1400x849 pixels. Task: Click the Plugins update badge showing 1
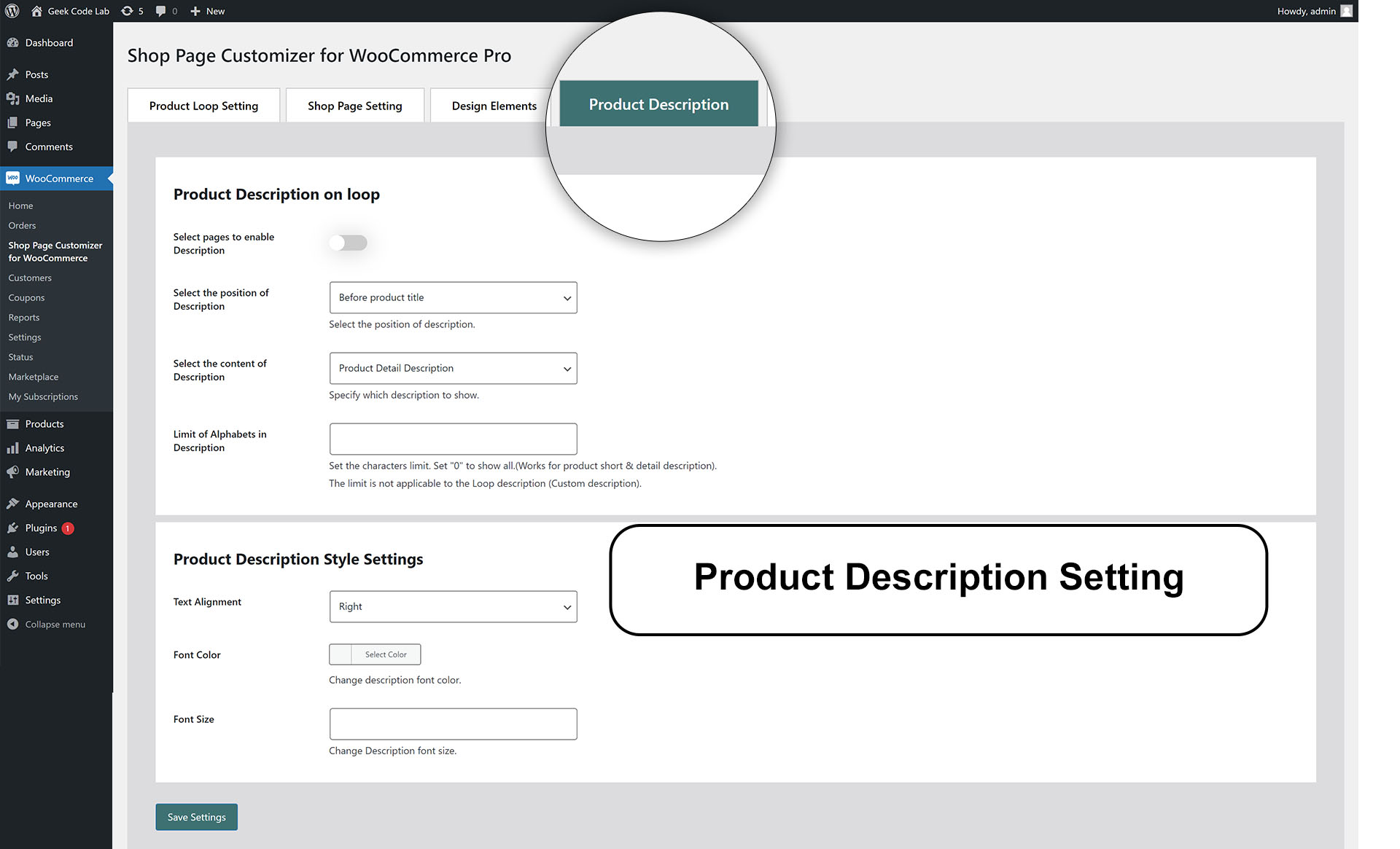coord(68,528)
